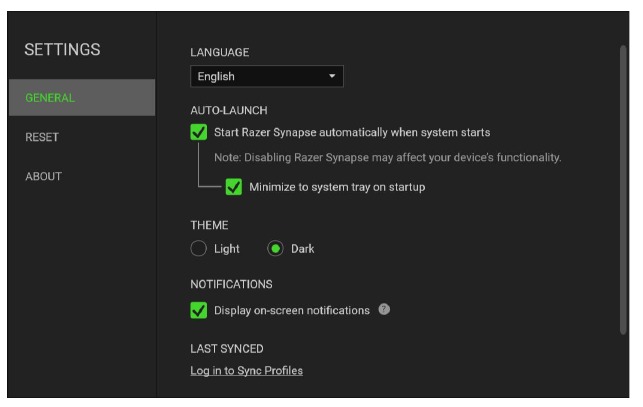Uncheck Start Razer Synapse automatically checkbox
The image size is (643, 407).
click(x=198, y=132)
